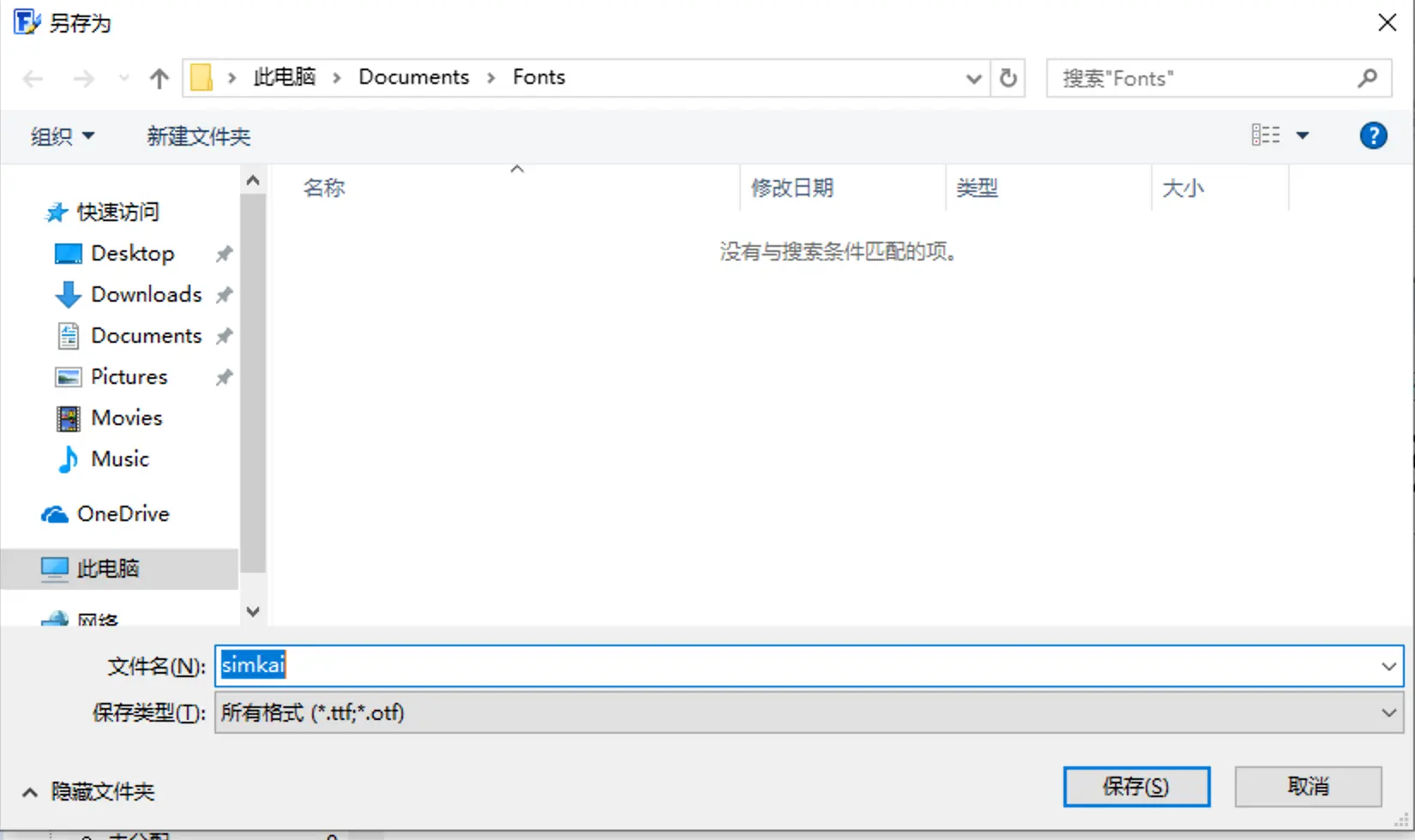Open the file name history dropdown
The image size is (1415, 840).
coord(1390,666)
